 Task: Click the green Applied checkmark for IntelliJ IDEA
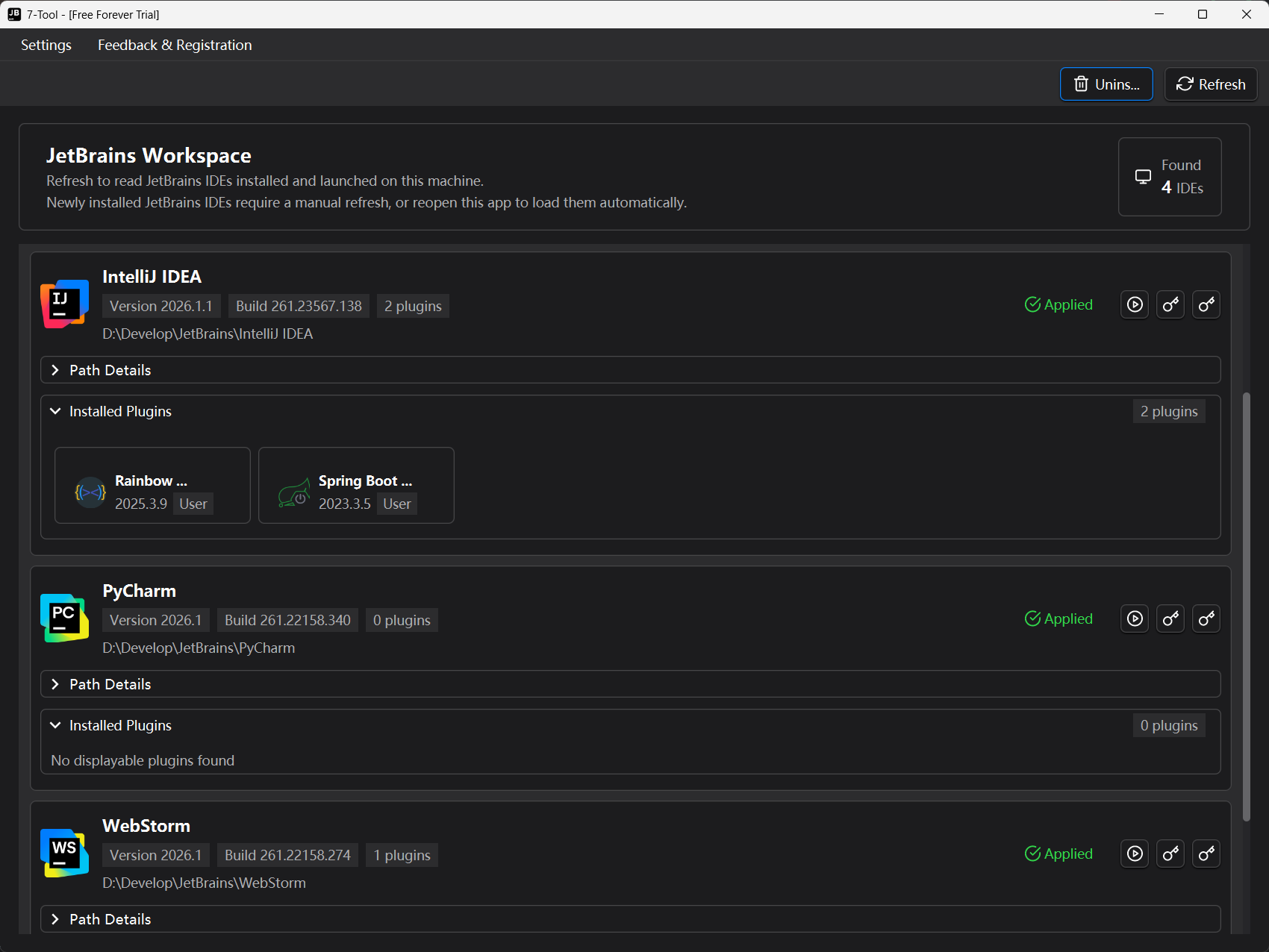1032,304
